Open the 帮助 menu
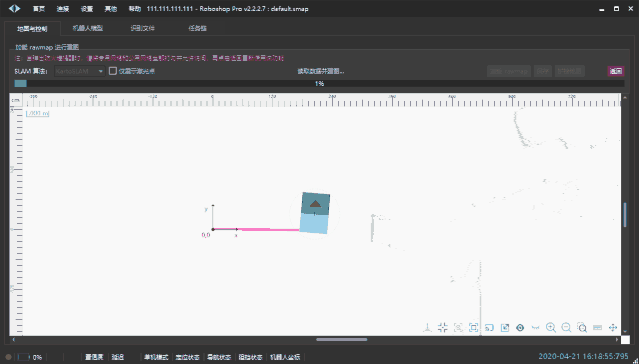 tap(134, 9)
